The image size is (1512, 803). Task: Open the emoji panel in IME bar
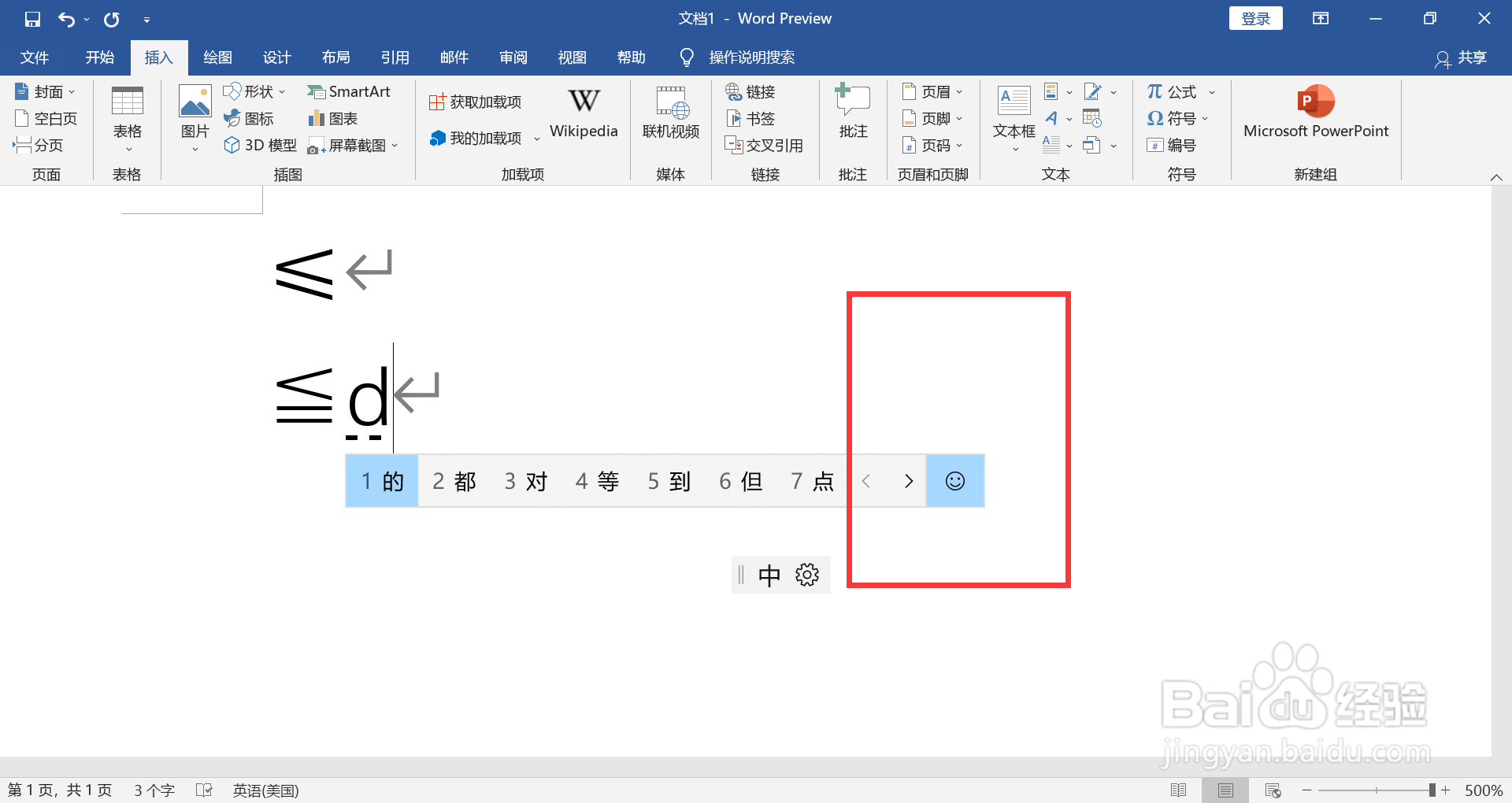(955, 481)
